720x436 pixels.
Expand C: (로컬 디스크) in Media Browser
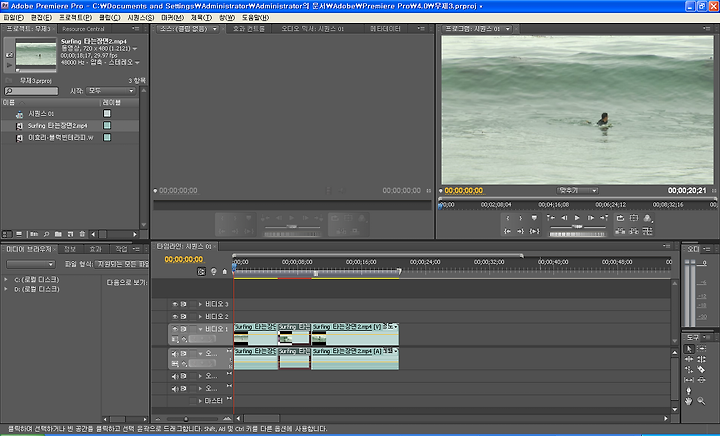(x=6, y=279)
